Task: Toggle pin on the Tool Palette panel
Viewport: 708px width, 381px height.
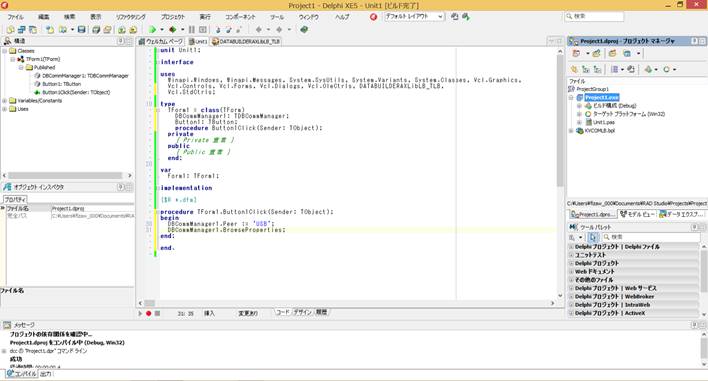Action: coord(694,227)
